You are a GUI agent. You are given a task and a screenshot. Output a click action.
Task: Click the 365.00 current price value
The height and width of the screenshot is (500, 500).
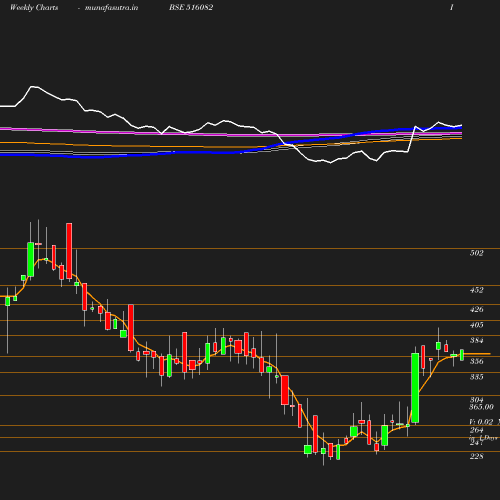pyautogui.click(x=481, y=407)
